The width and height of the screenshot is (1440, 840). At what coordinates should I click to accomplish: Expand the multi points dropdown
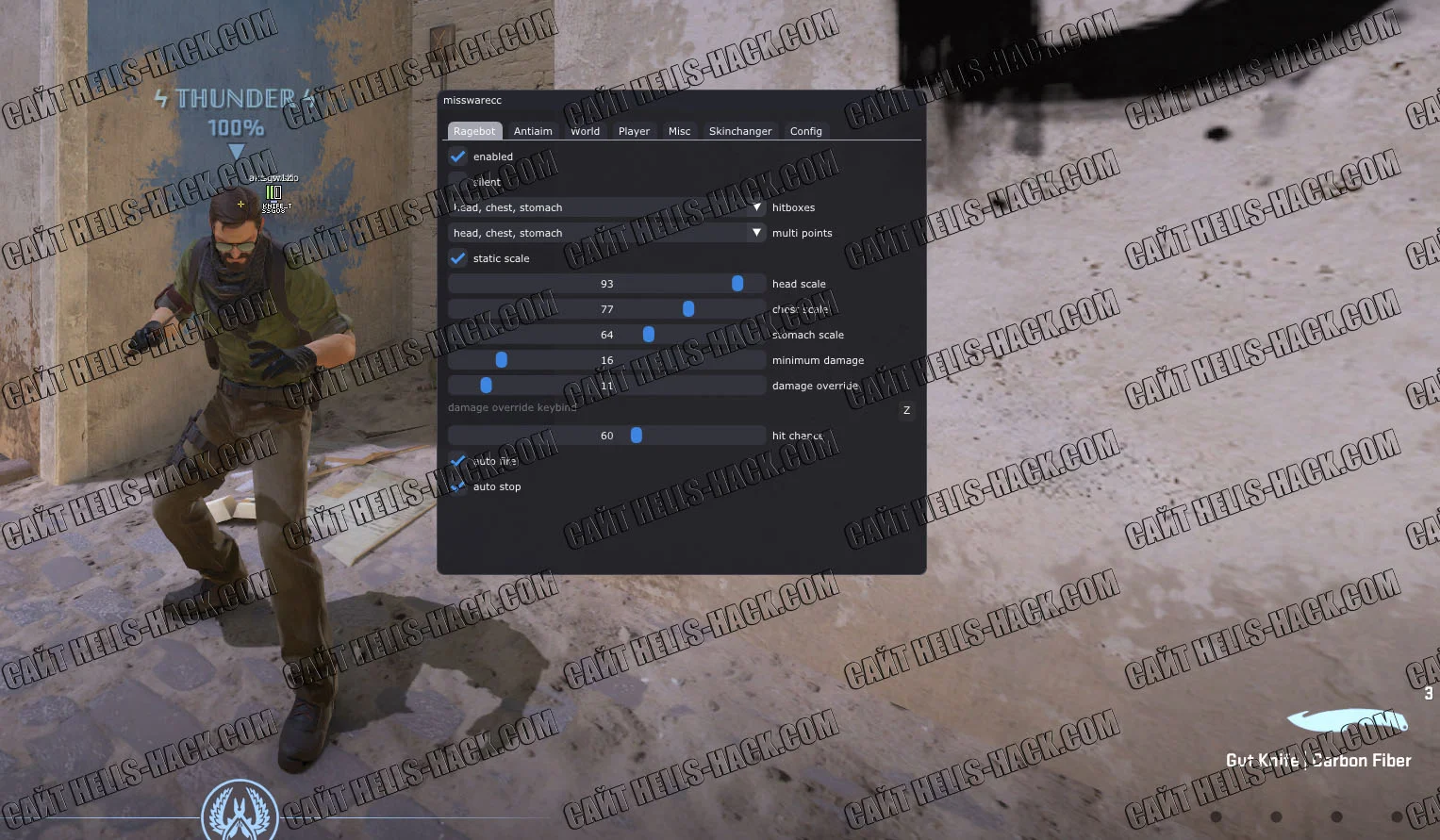coord(606,233)
